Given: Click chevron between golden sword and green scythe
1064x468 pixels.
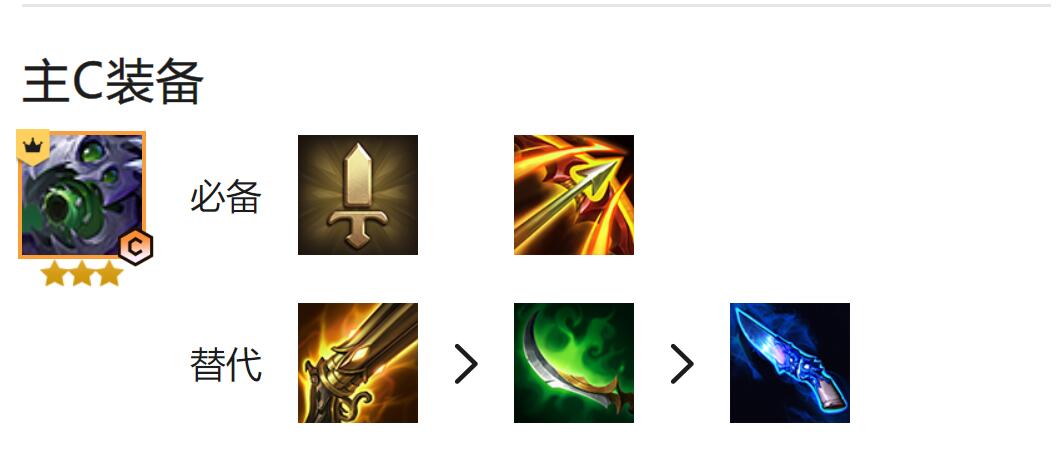Looking at the screenshot, I should point(466,364).
